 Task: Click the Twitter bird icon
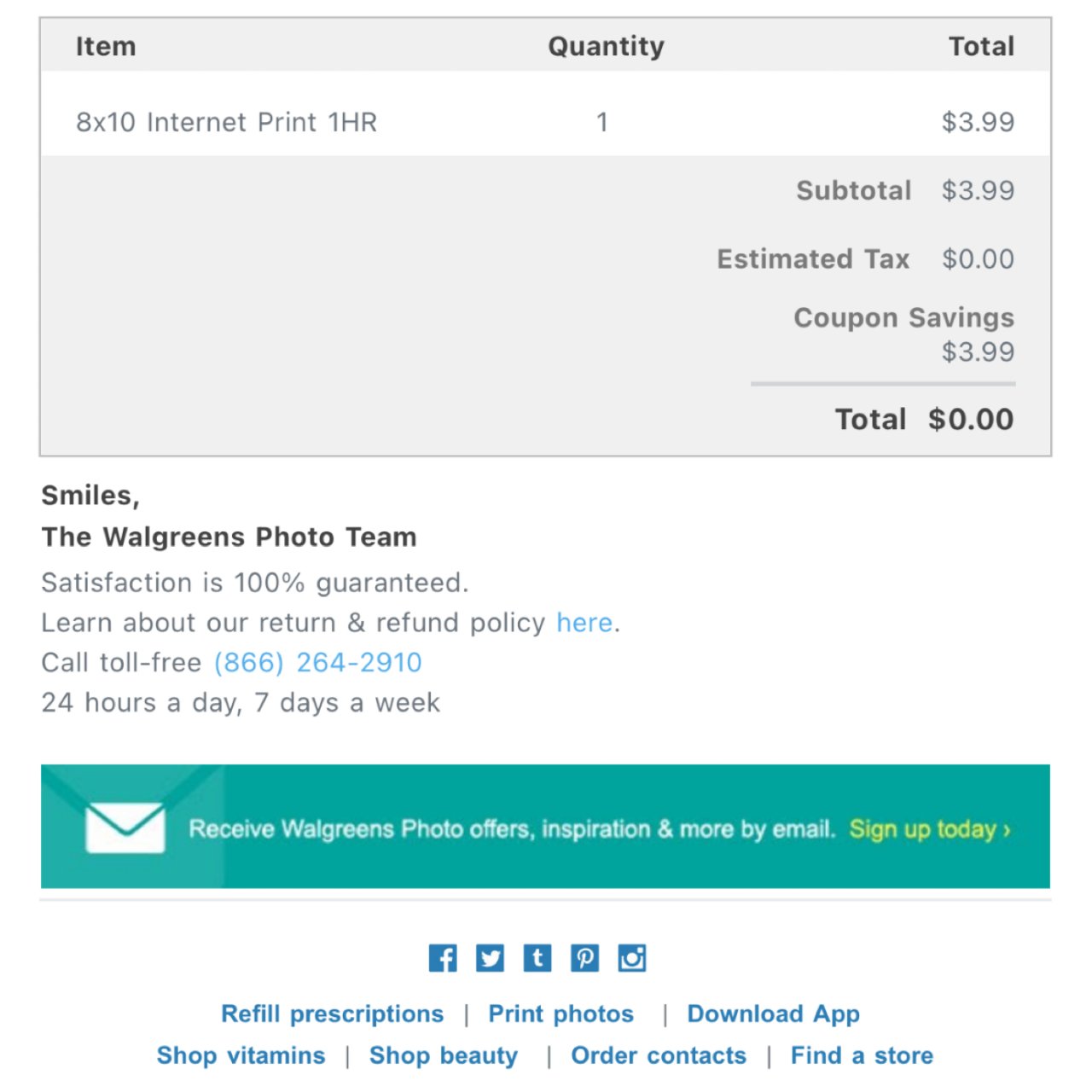pos(490,958)
